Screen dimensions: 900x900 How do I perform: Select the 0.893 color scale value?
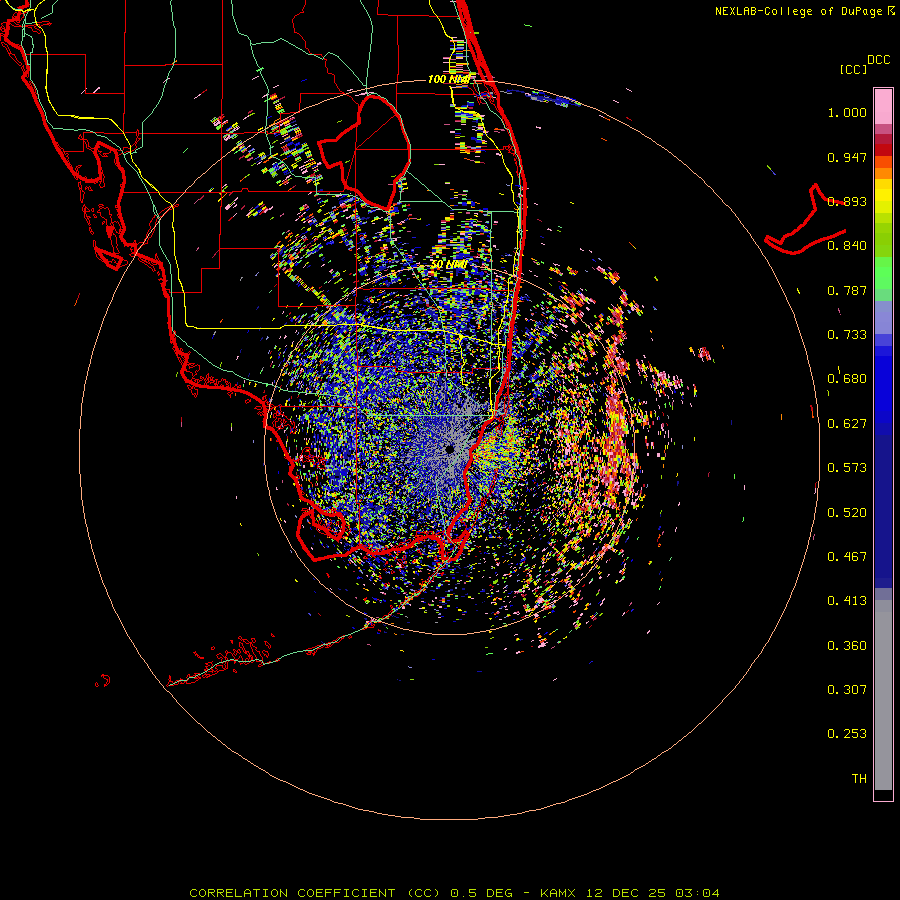(847, 201)
